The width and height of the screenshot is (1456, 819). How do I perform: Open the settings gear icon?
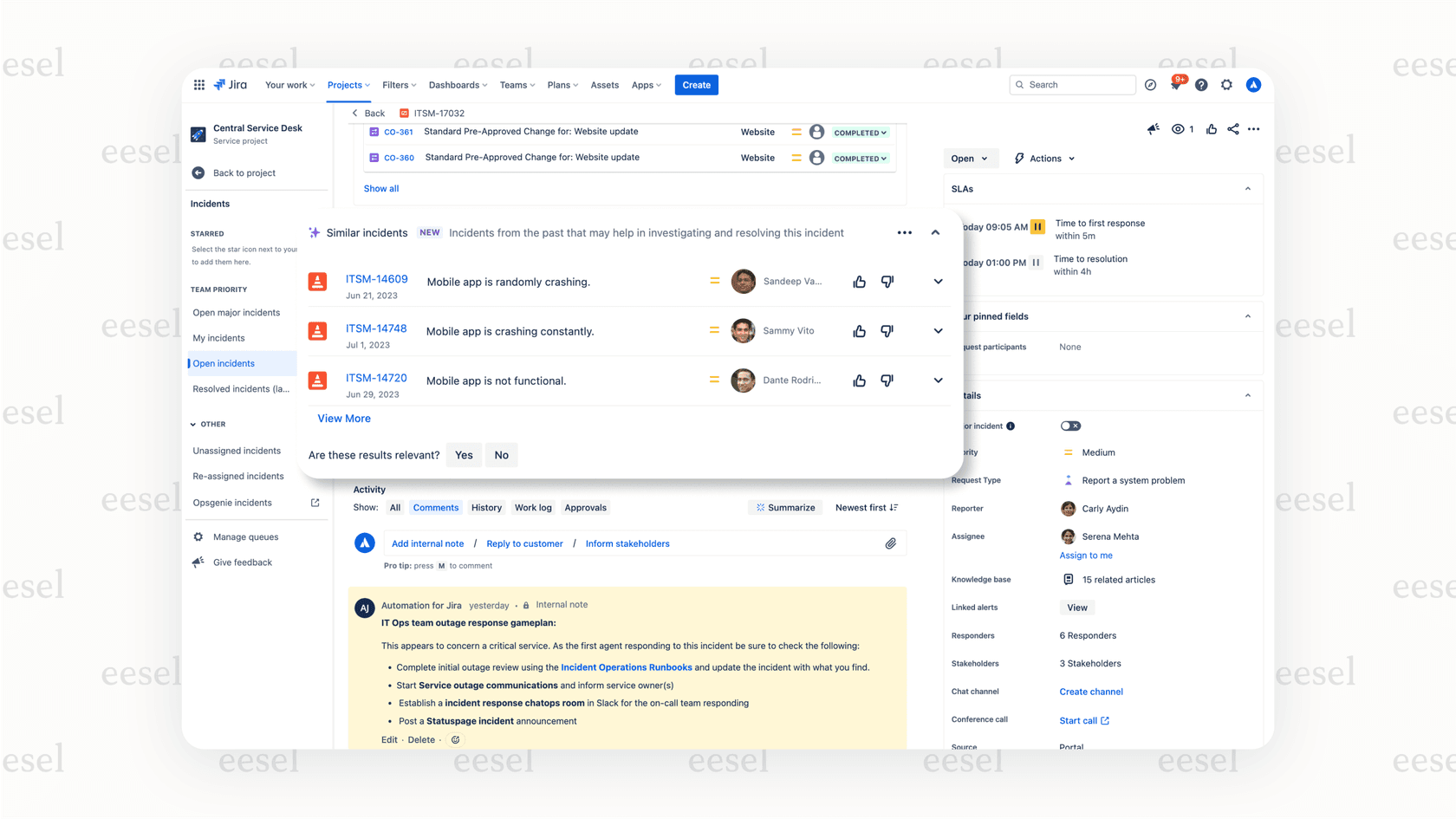tap(1226, 85)
